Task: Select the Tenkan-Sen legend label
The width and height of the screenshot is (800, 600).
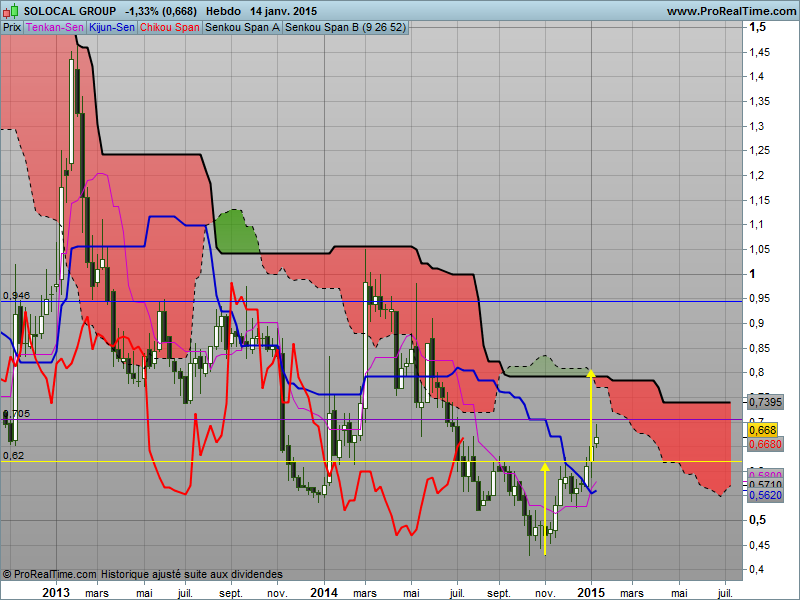Action: click(x=55, y=28)
